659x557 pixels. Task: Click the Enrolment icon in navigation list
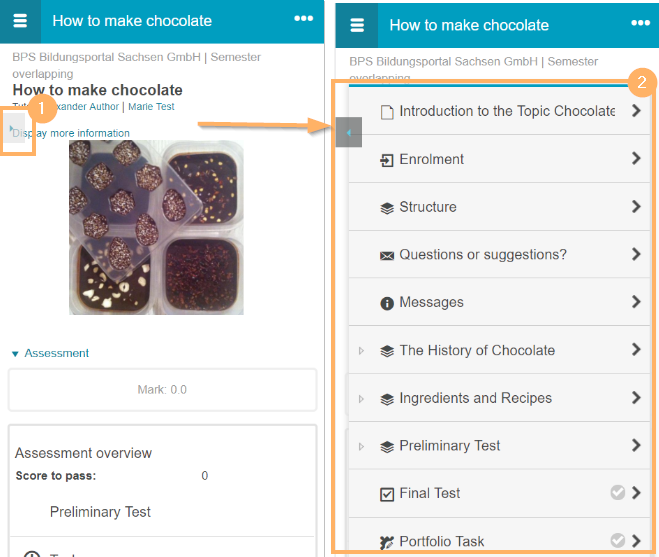click(x=387, y=160)
